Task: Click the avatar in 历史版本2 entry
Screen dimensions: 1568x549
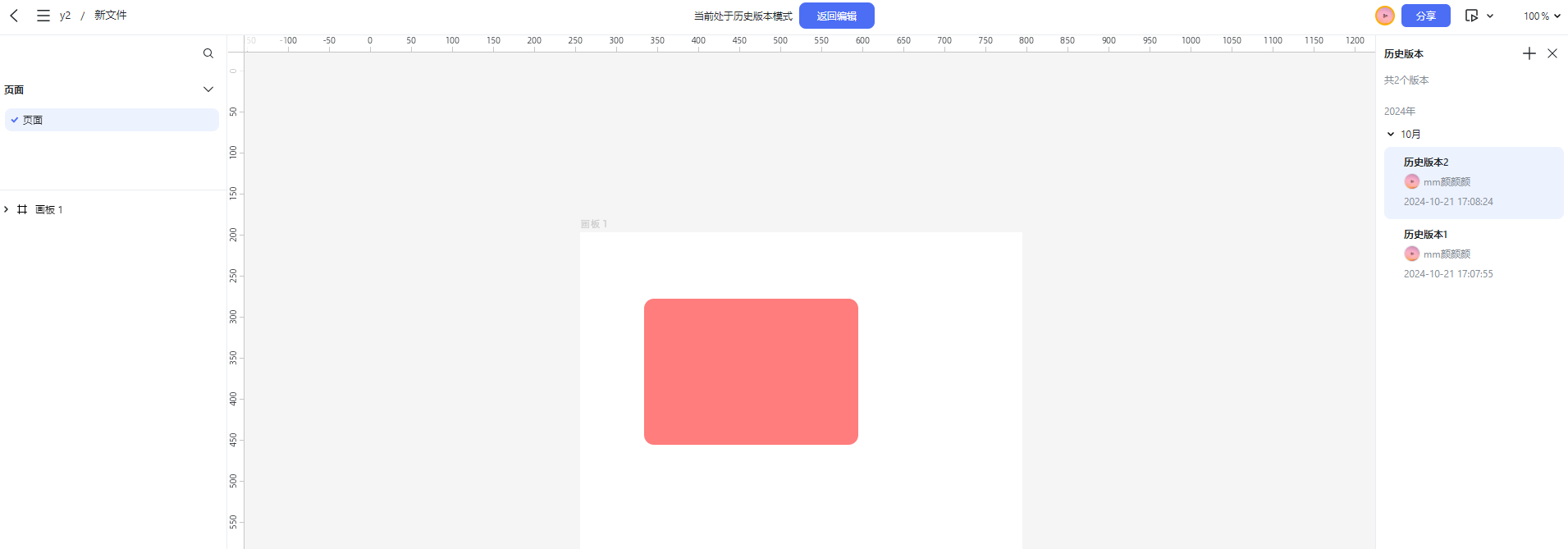Action: tap(1412, 182)
